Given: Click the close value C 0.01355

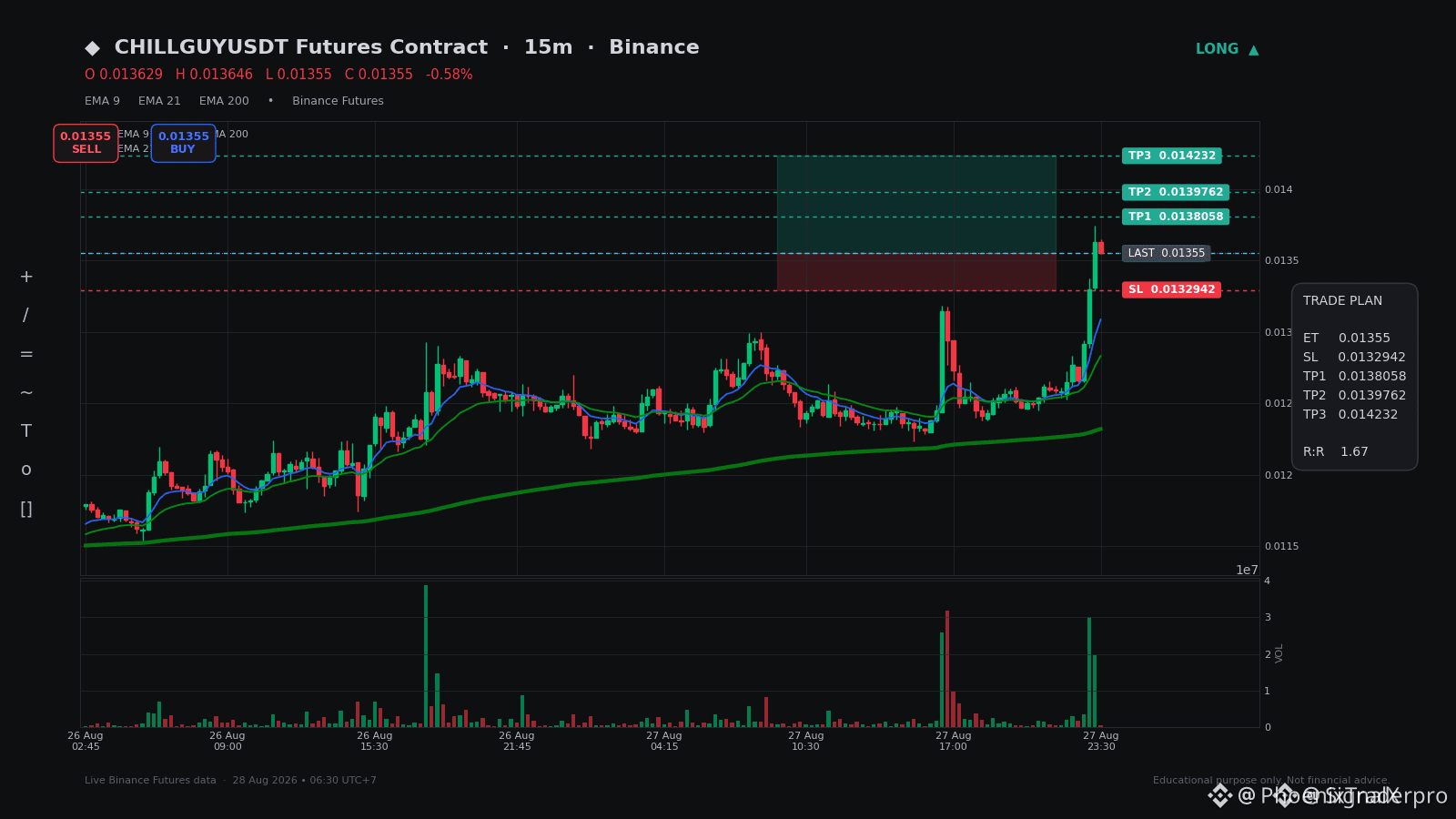Looking at the screenshot, I should click(379, 75).
